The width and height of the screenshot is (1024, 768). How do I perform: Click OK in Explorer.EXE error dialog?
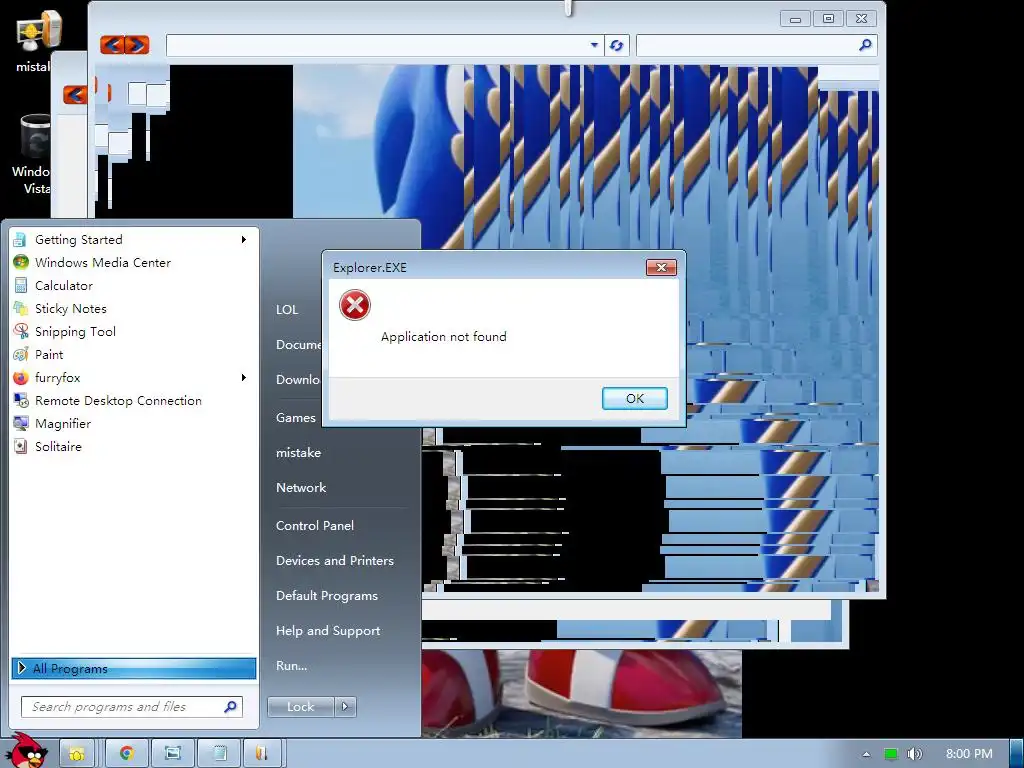pos(635,398)
